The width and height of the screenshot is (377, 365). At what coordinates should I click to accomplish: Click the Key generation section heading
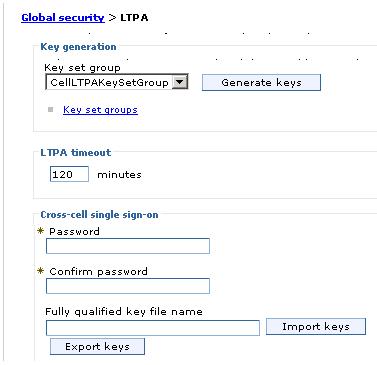pyautogui.click(x=78, y=47)
